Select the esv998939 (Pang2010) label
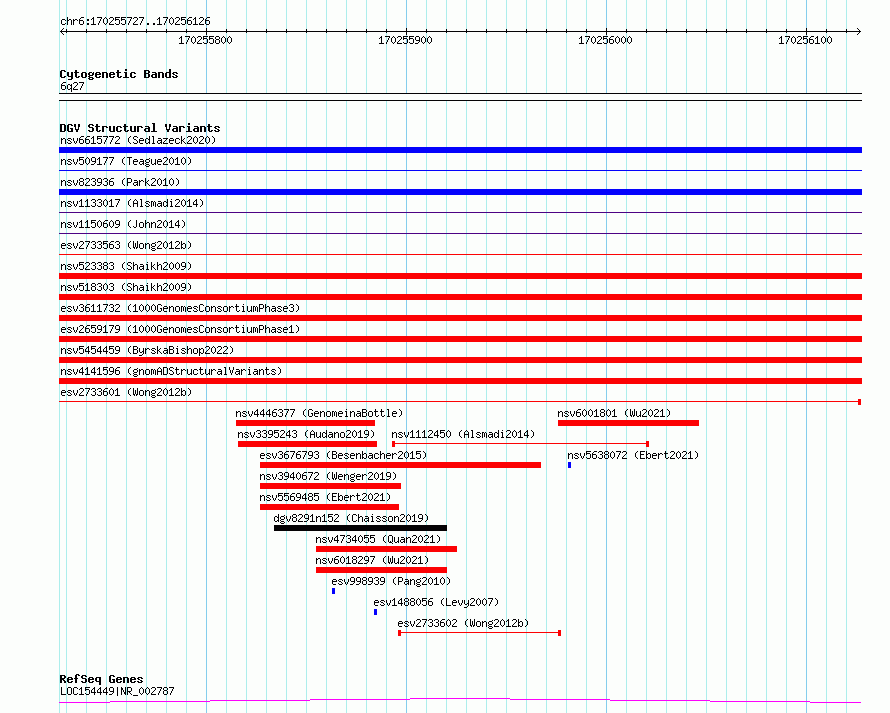Image resolution: width=890 pixels, height=713 pixels. coord(391,581)
